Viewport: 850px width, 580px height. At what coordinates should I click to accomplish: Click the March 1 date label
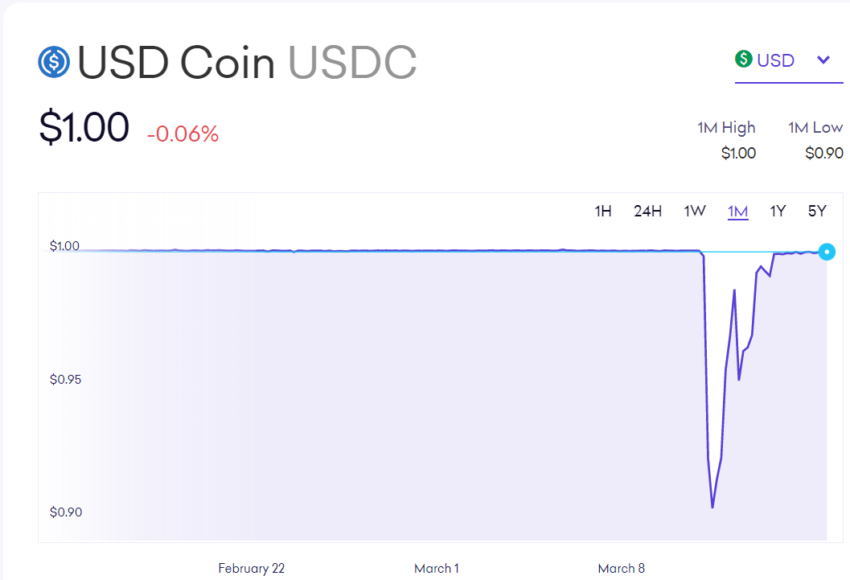pos(436,568)
